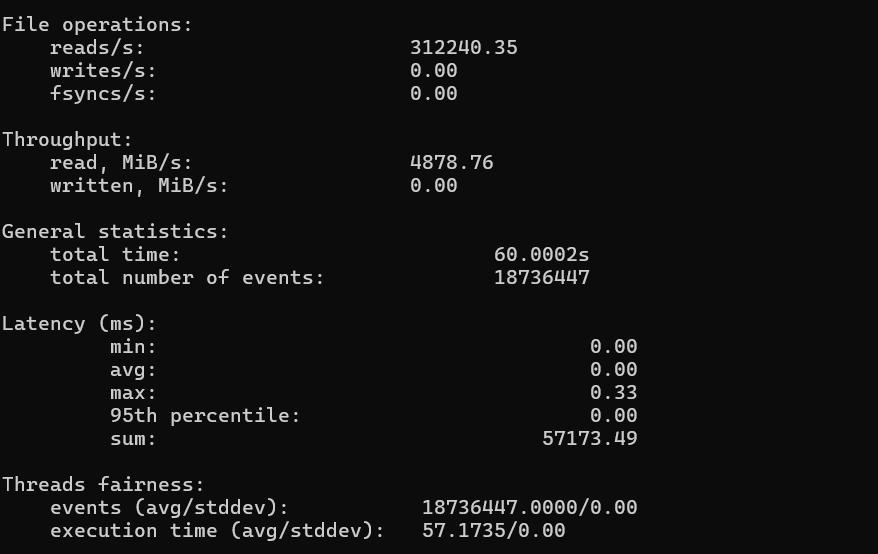Click the 'total time:' label
Viewport: 878px width, 554px height.
tap(115, 255)
